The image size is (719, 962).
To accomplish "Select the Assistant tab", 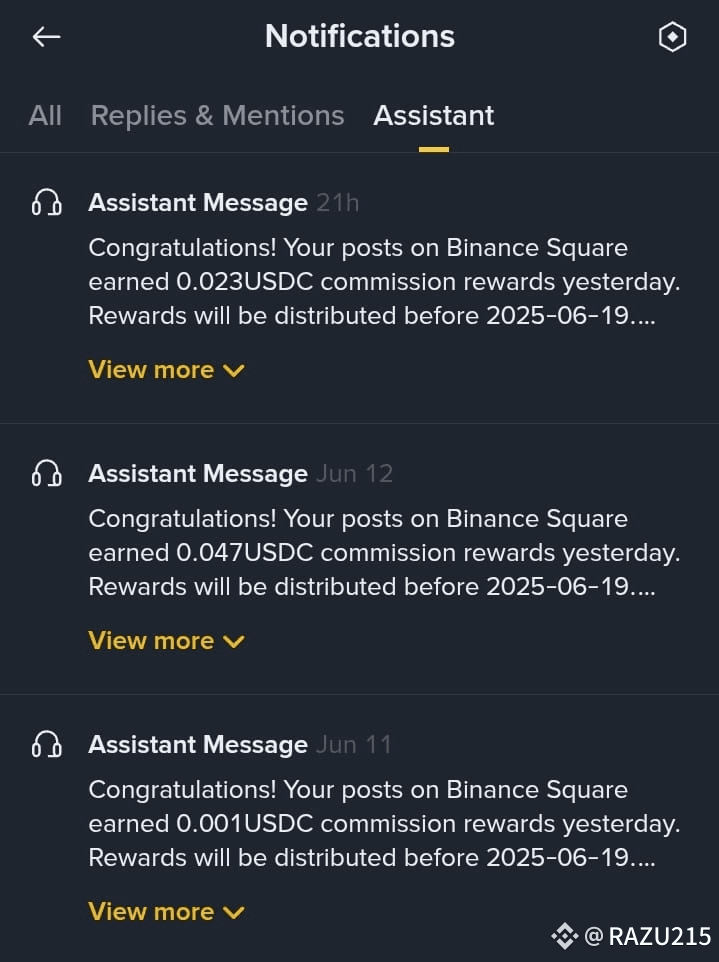I will (433, 115).
